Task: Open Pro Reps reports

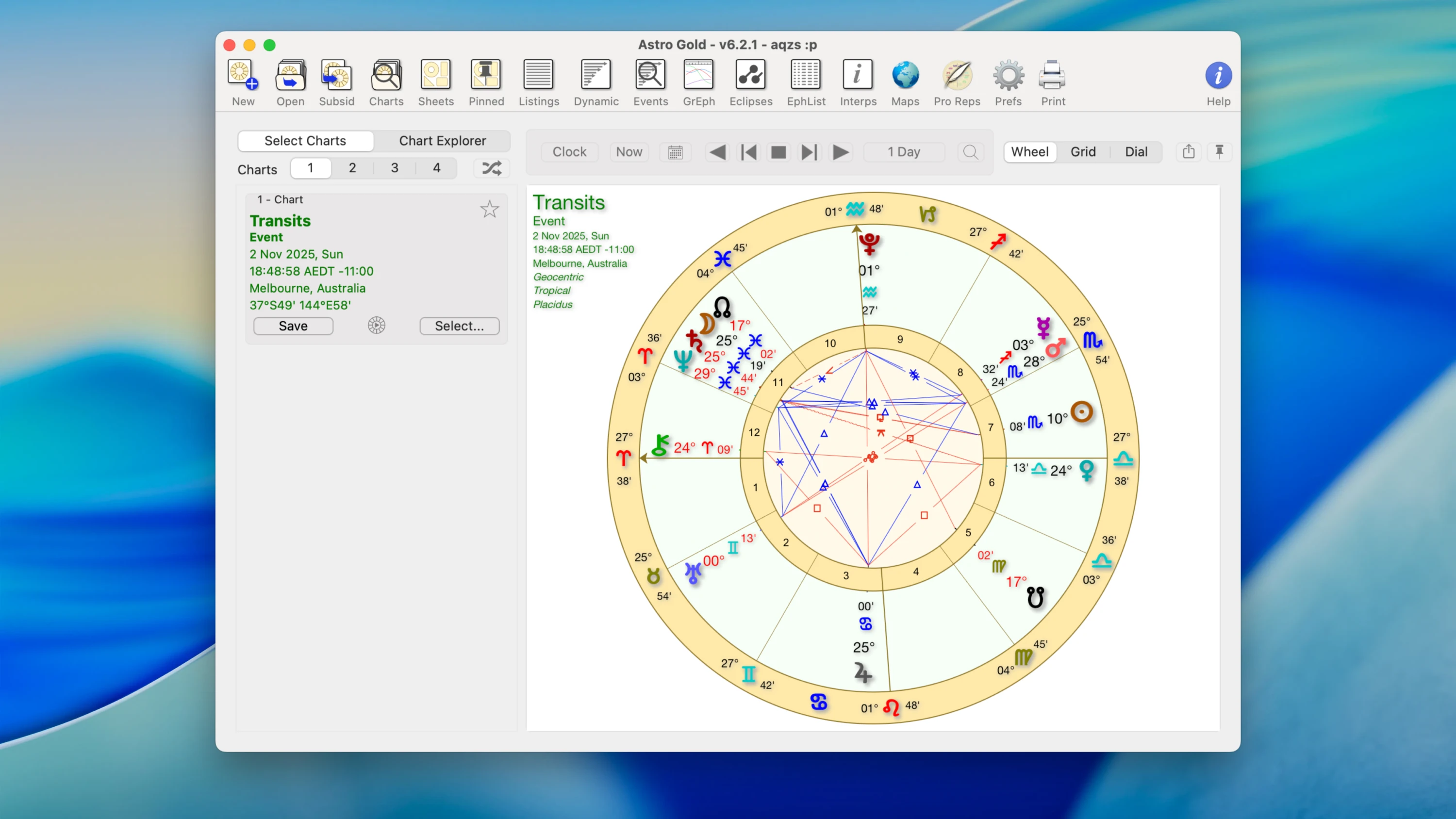Action: (956, 82)
